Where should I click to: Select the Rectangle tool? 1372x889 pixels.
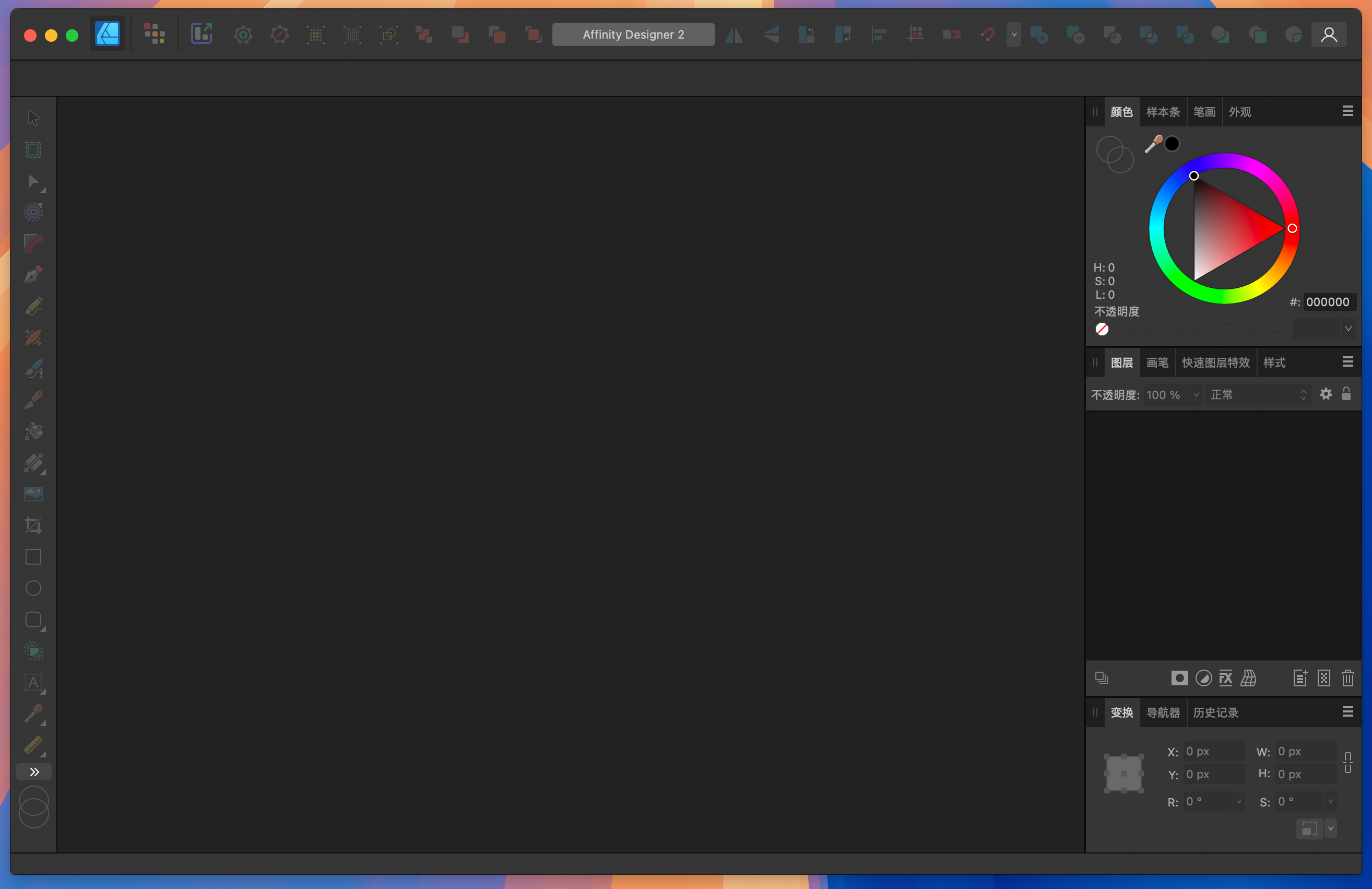pos(32,557)
